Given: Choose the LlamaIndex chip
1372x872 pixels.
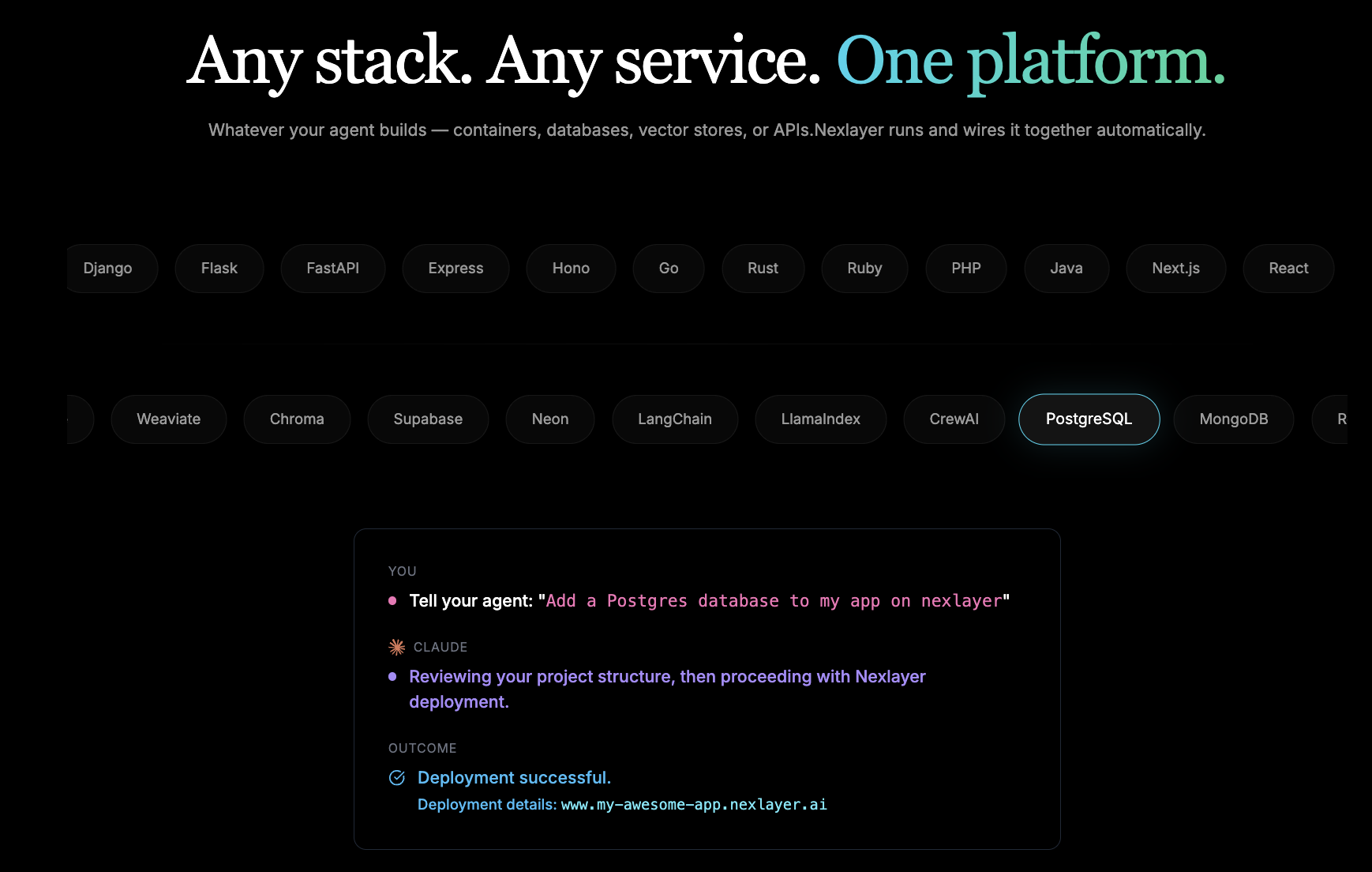Looking at the screenshot, I should coord(821,419).
